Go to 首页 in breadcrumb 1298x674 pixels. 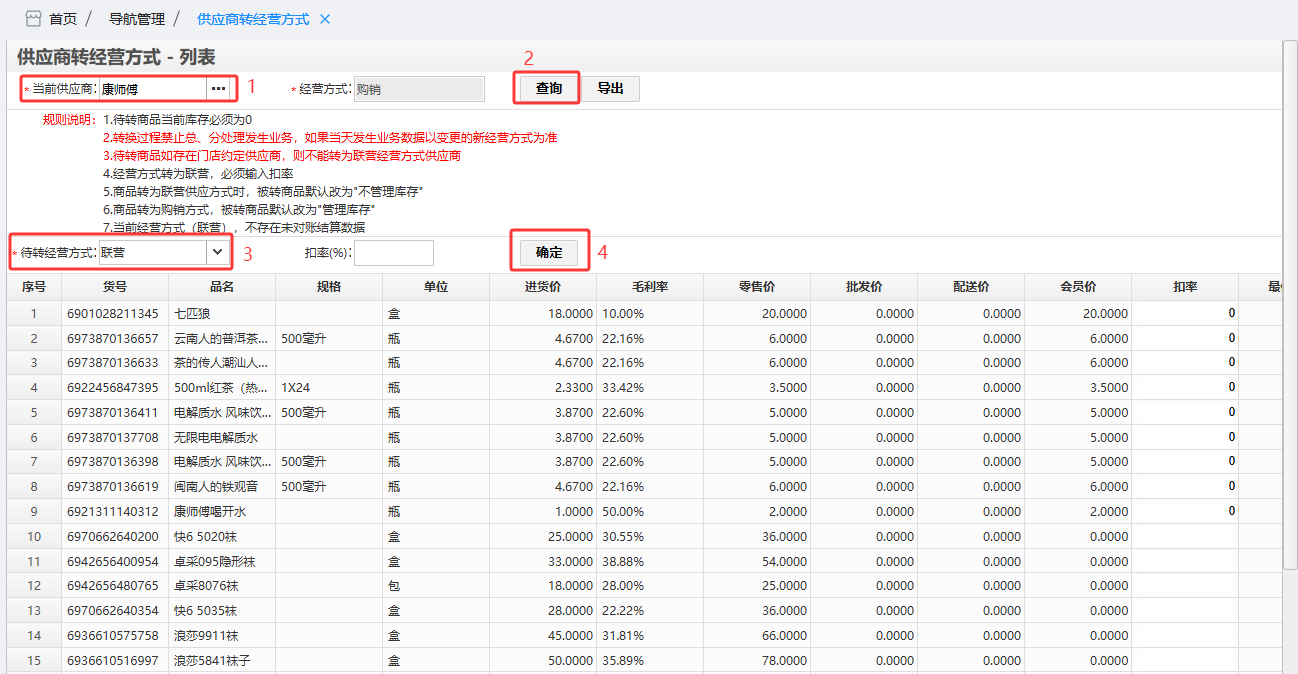(x=63, y=19)
